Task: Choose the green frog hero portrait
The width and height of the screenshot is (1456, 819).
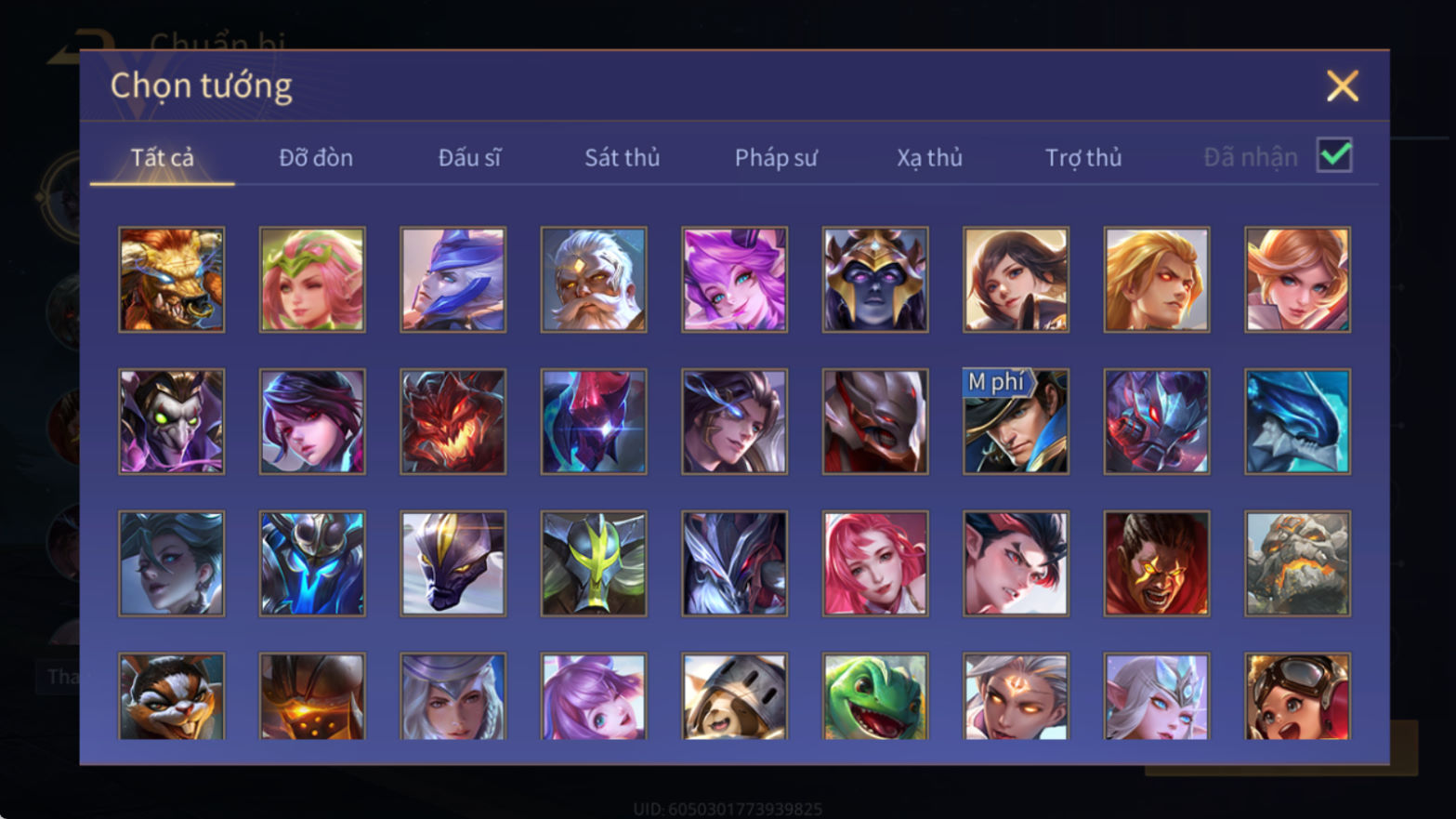Action: [875, 696]
